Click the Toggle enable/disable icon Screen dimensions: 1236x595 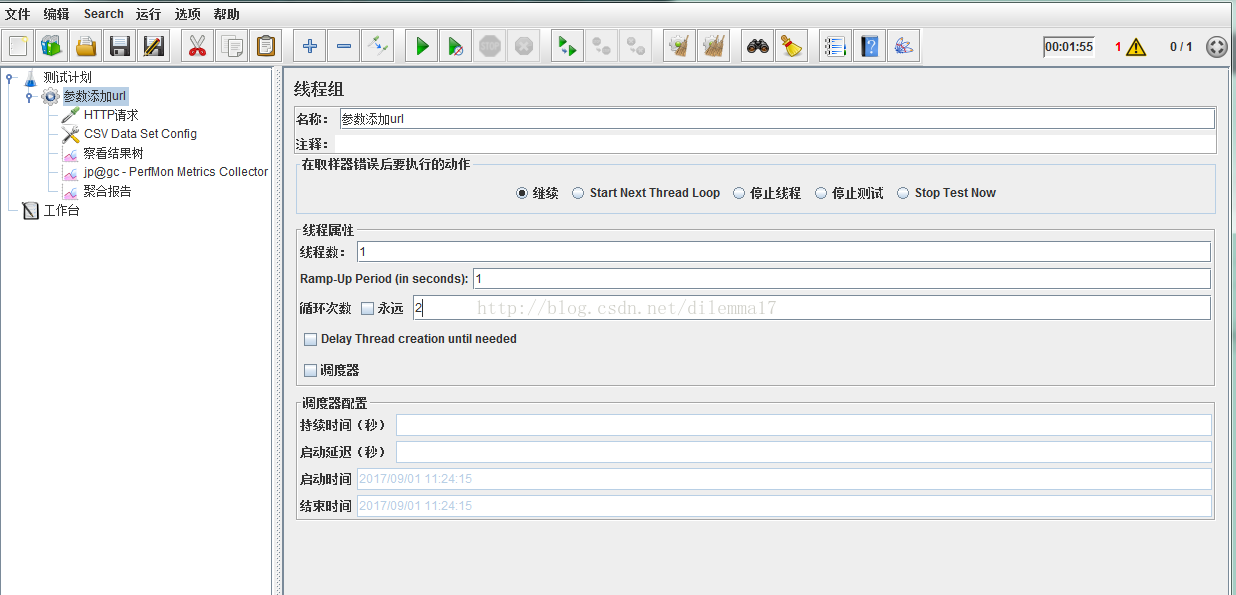pyautogui.click(x=377, y=46)
